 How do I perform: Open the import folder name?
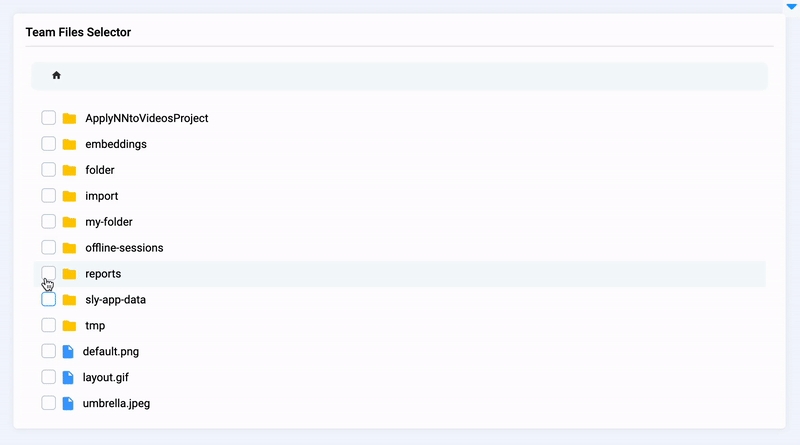[102, 196]
